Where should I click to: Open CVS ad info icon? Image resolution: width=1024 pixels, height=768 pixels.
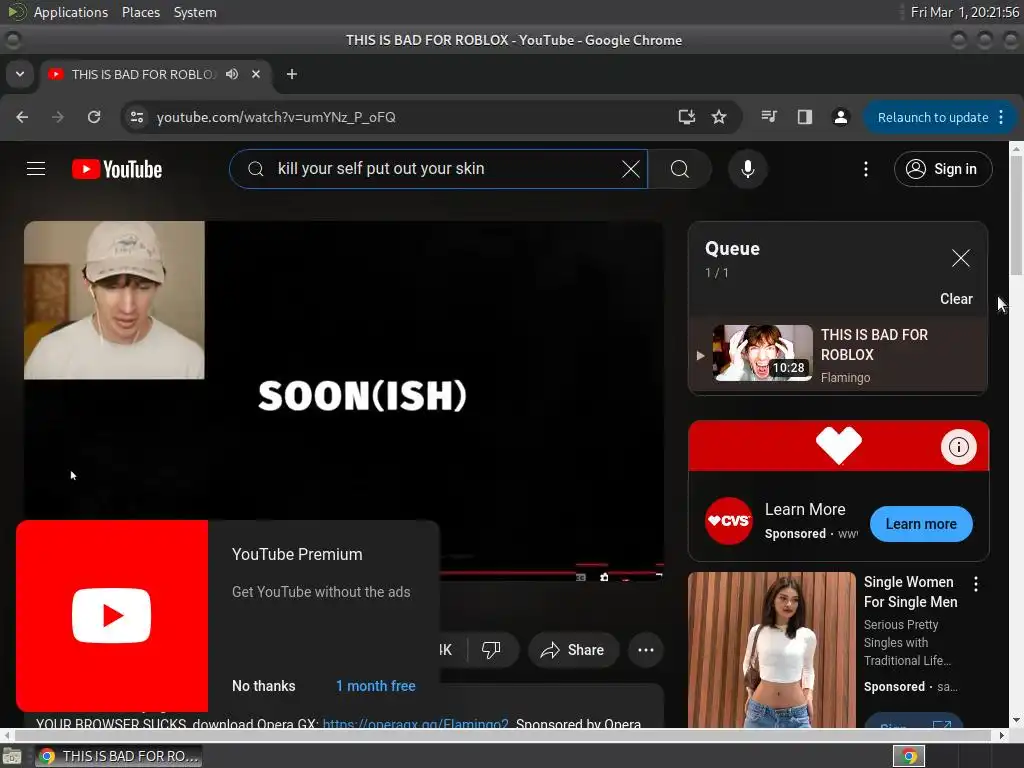959,447
